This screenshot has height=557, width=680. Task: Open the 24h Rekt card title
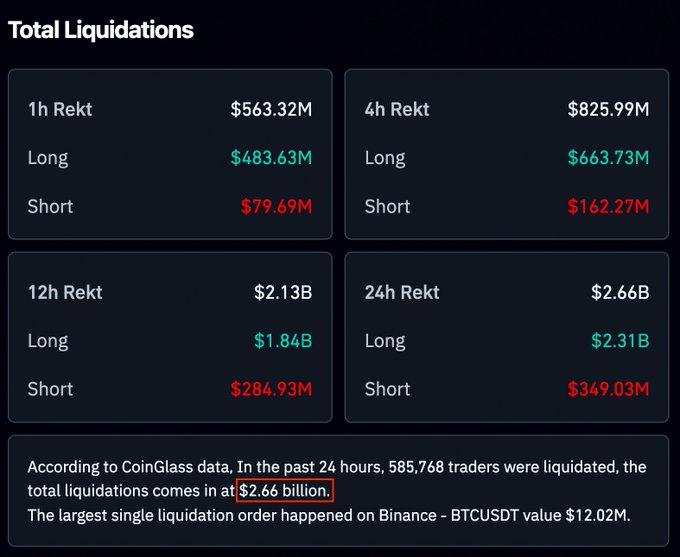tap(402, 292)
